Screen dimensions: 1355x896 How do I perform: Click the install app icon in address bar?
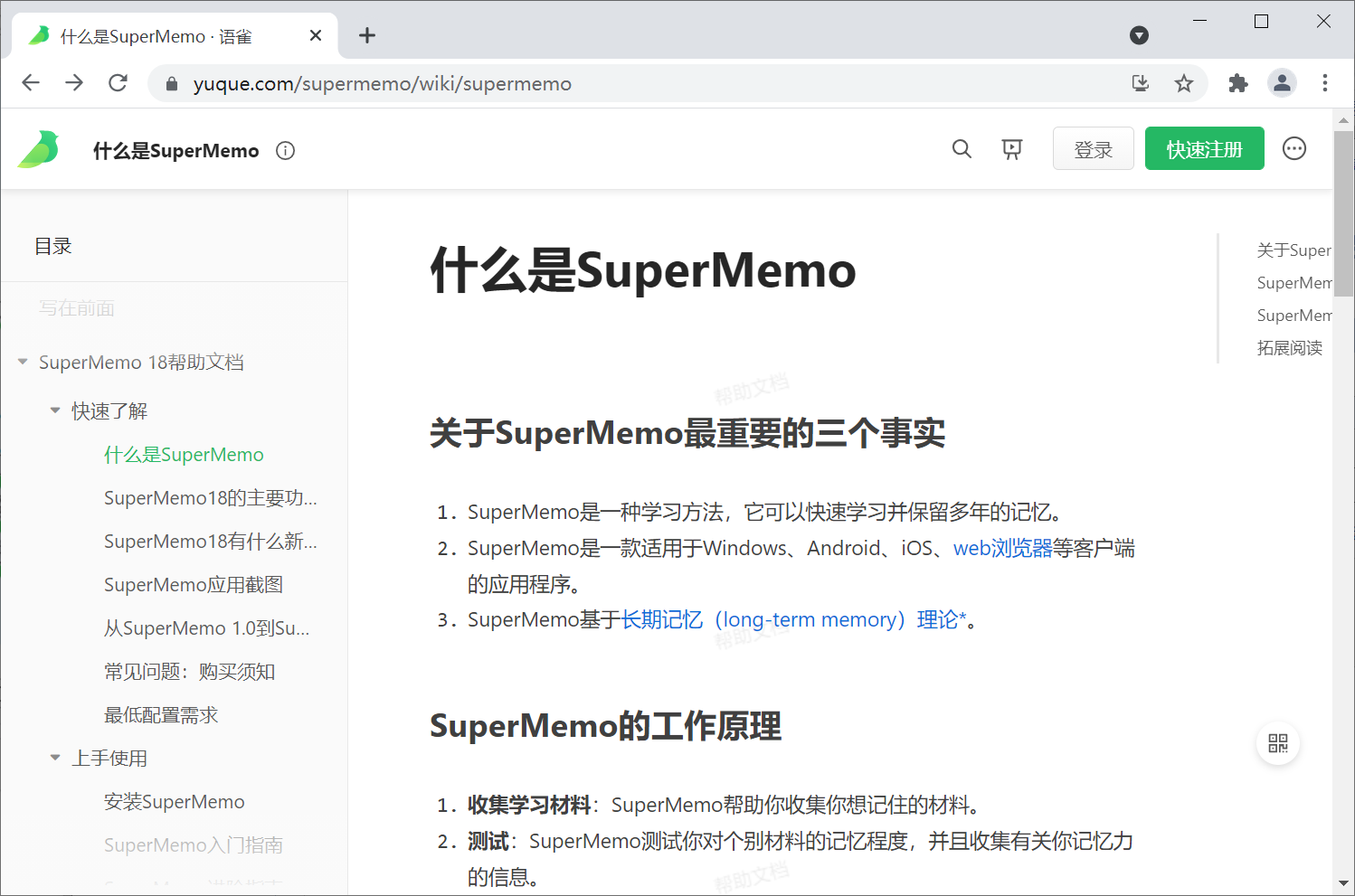(1141, 83)
